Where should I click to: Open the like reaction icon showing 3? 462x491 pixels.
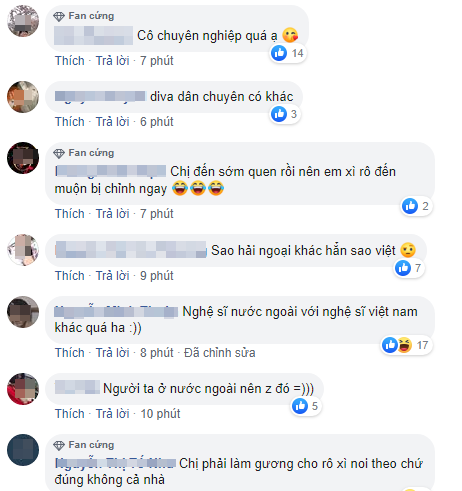[279, 114]
